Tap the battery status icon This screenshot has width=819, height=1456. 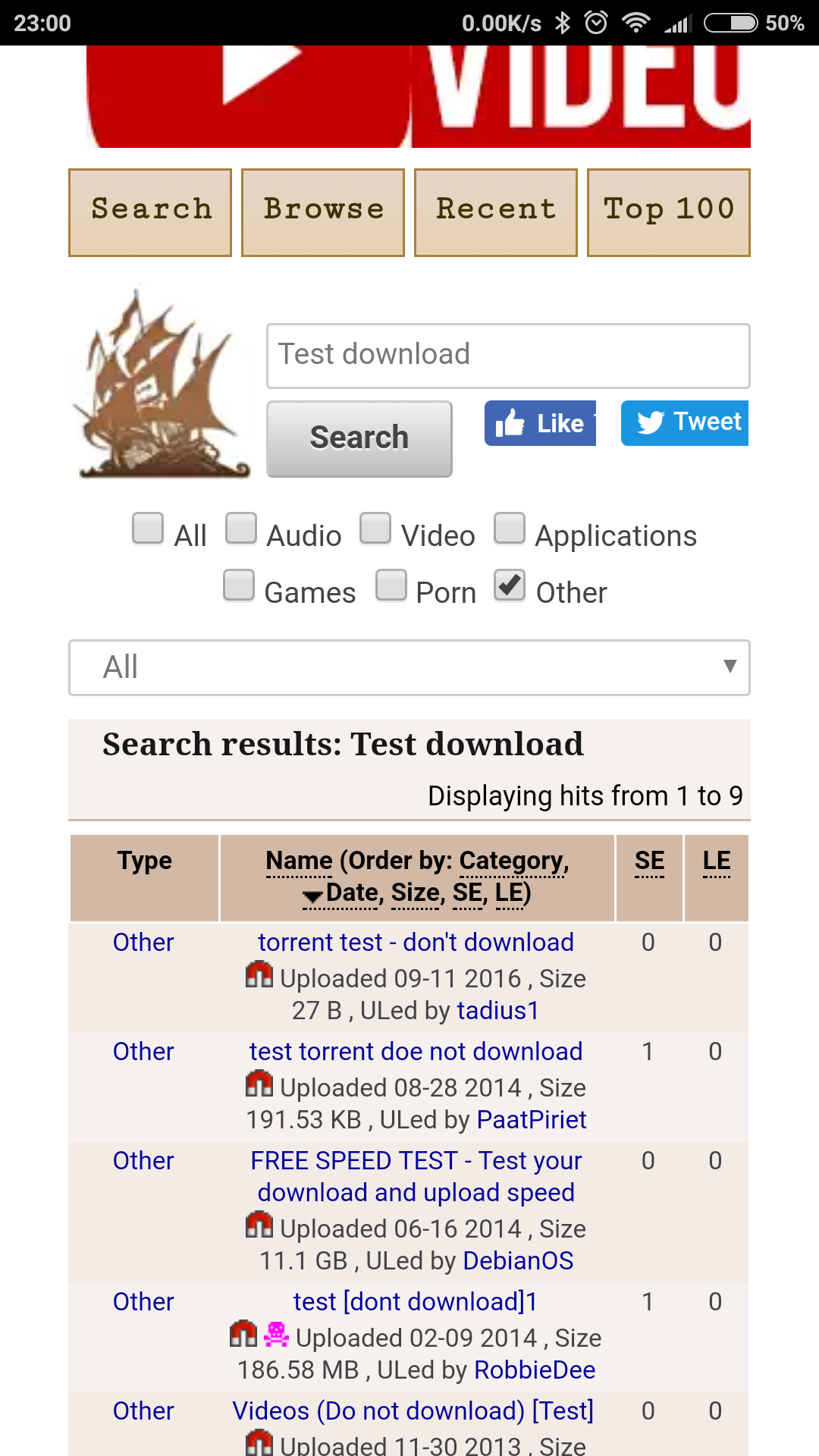(731, 23)
